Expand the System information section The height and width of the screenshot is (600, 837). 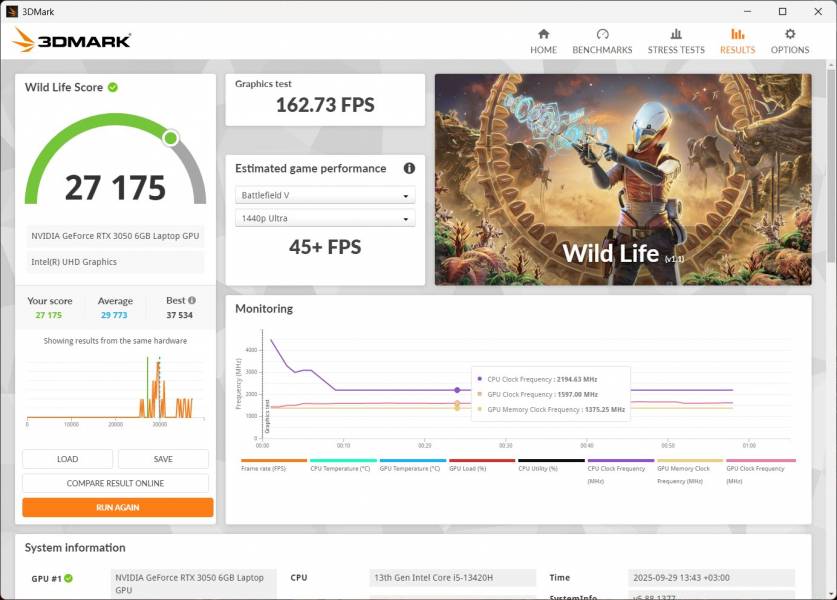tap(75, 548)
